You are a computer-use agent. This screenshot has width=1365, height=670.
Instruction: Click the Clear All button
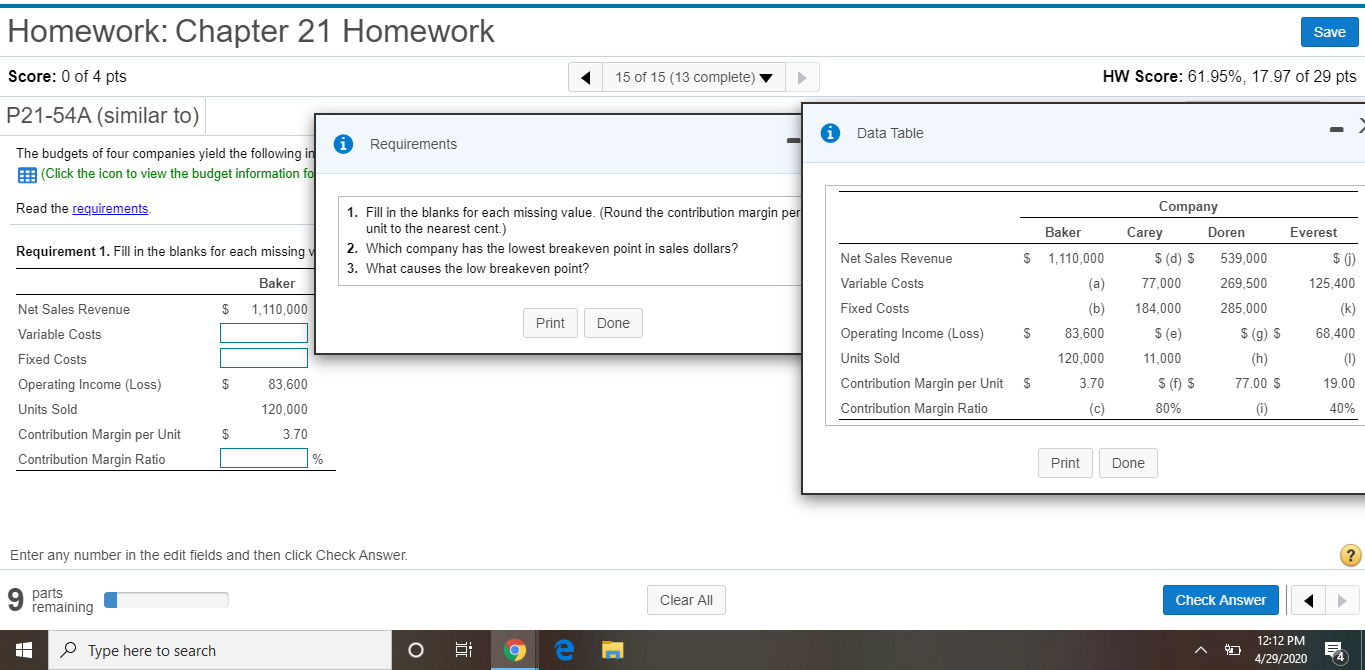(x=686, y=600)
